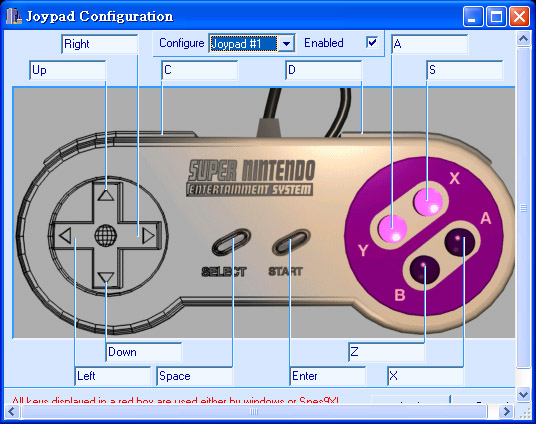Click the Joypad Configuration window icon
This screenshot has width=536, height=424.
[14, 16]
